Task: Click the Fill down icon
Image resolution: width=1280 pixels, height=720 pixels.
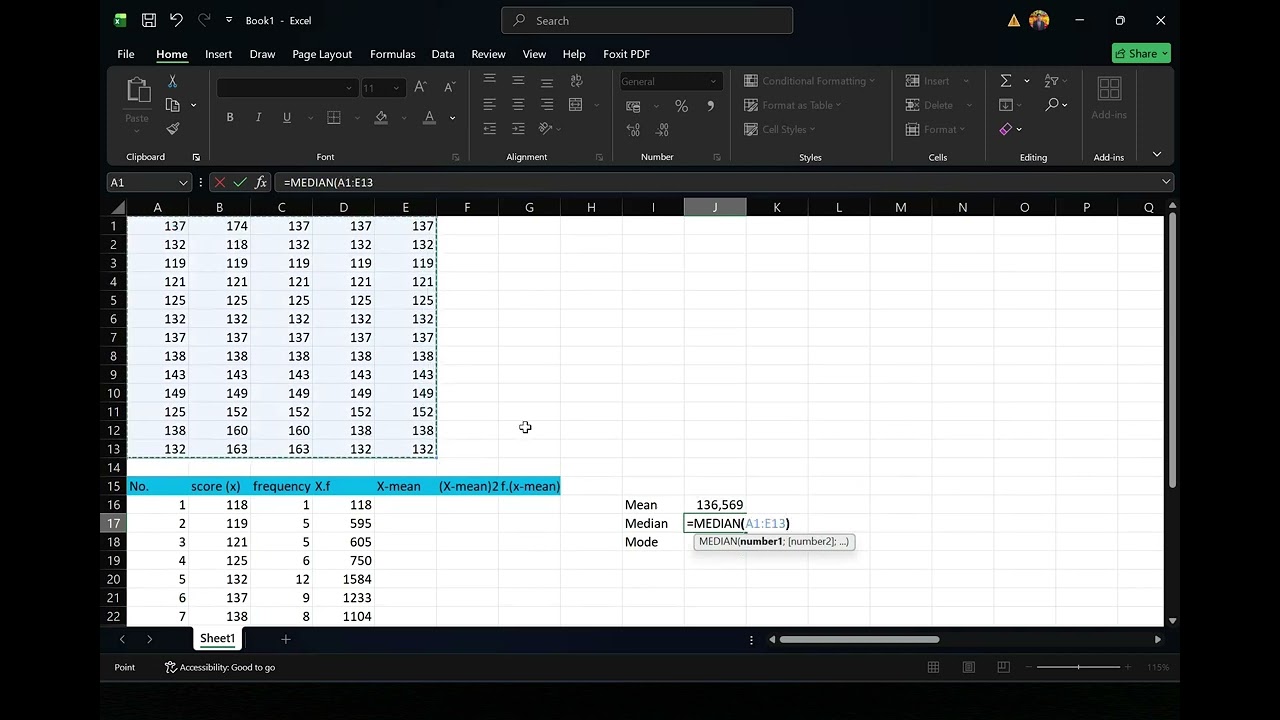Action: click(x=1006, y=105)
